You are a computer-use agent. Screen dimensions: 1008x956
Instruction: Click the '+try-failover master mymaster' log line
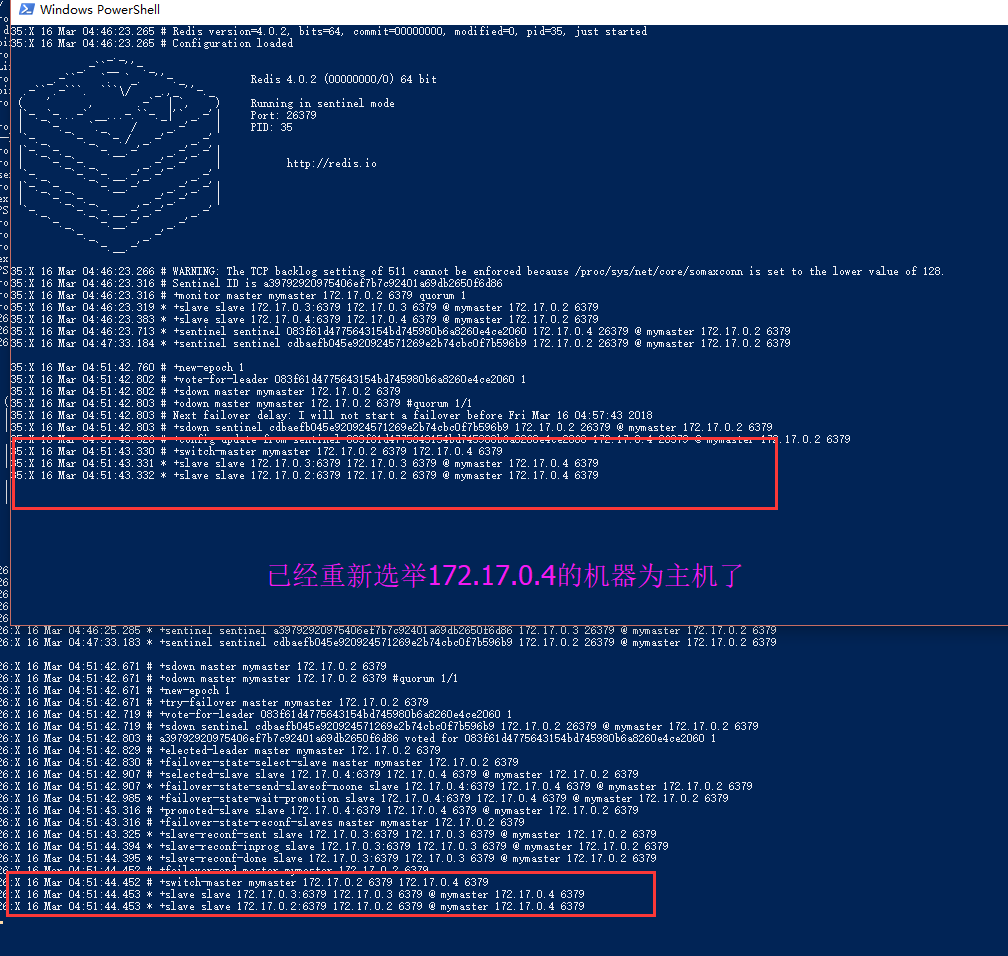(214, 702)
